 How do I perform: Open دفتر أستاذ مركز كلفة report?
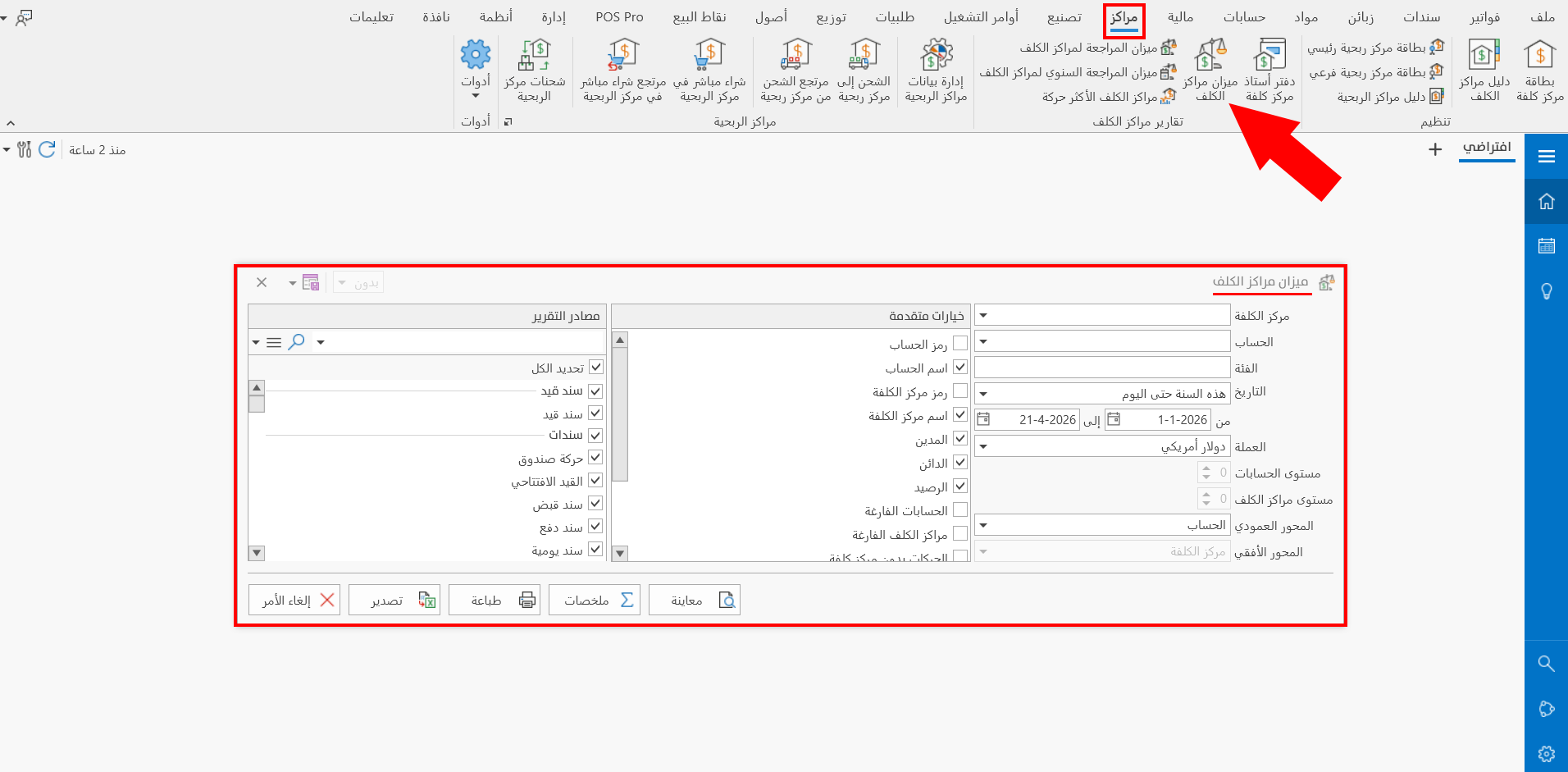(x=1269, y=71)
